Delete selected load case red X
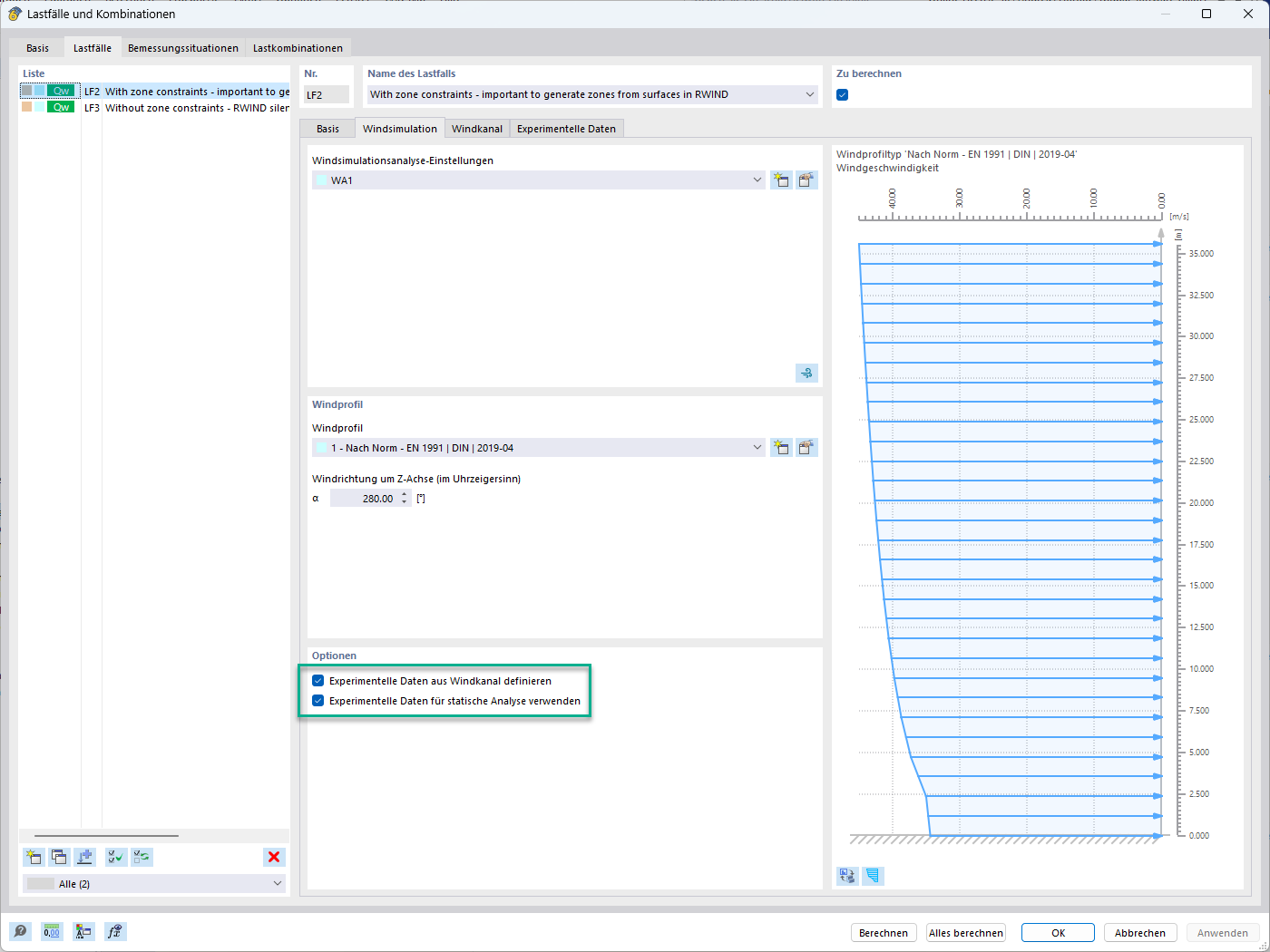The image size is (1270, 952). click(x=274, y=857)
